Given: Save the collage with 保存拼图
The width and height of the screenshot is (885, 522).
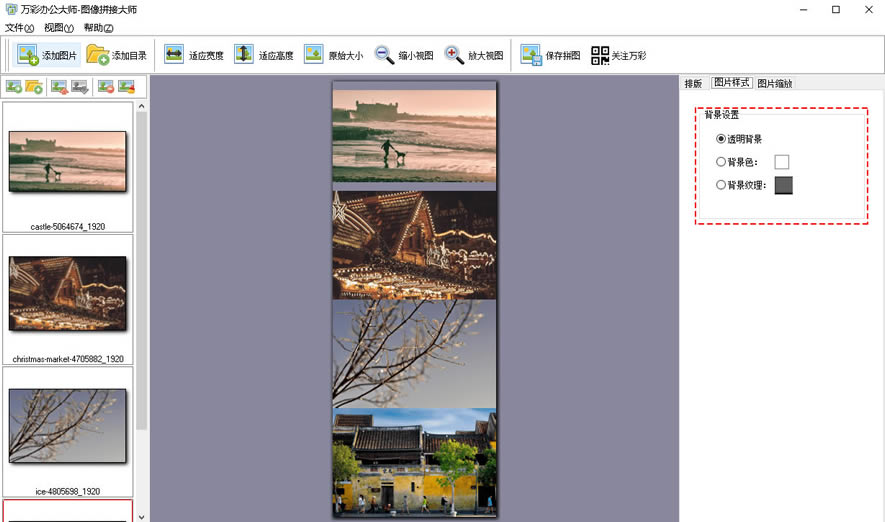Looking at the screenshot, I should coord(530,55).
